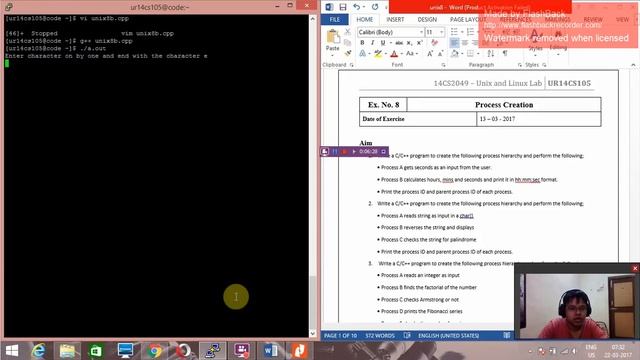Open the Borders button
This screenshot has width=640, height=360.
pos(470,53)
